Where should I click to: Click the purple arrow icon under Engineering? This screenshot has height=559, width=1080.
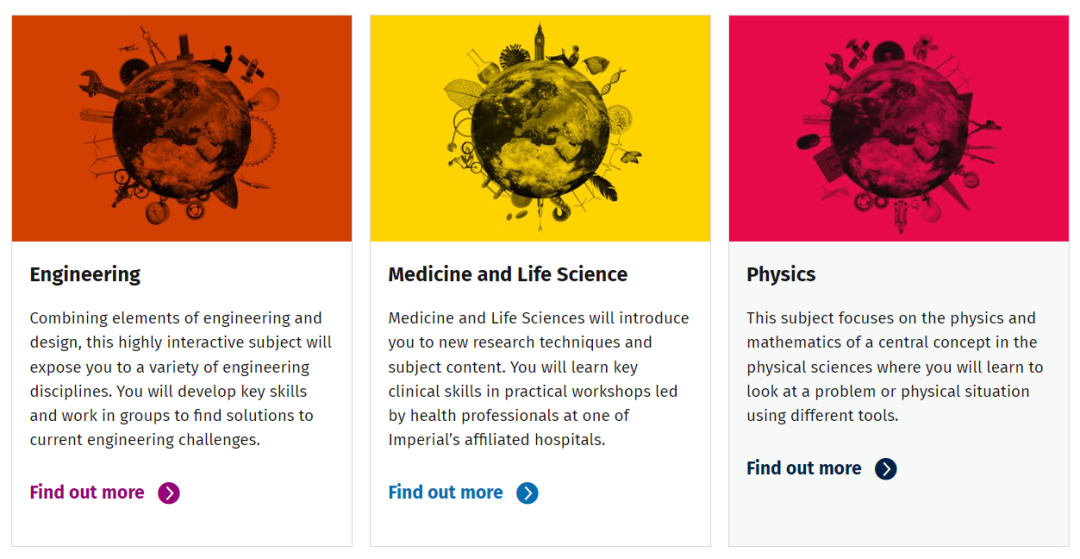click(169, 493)
